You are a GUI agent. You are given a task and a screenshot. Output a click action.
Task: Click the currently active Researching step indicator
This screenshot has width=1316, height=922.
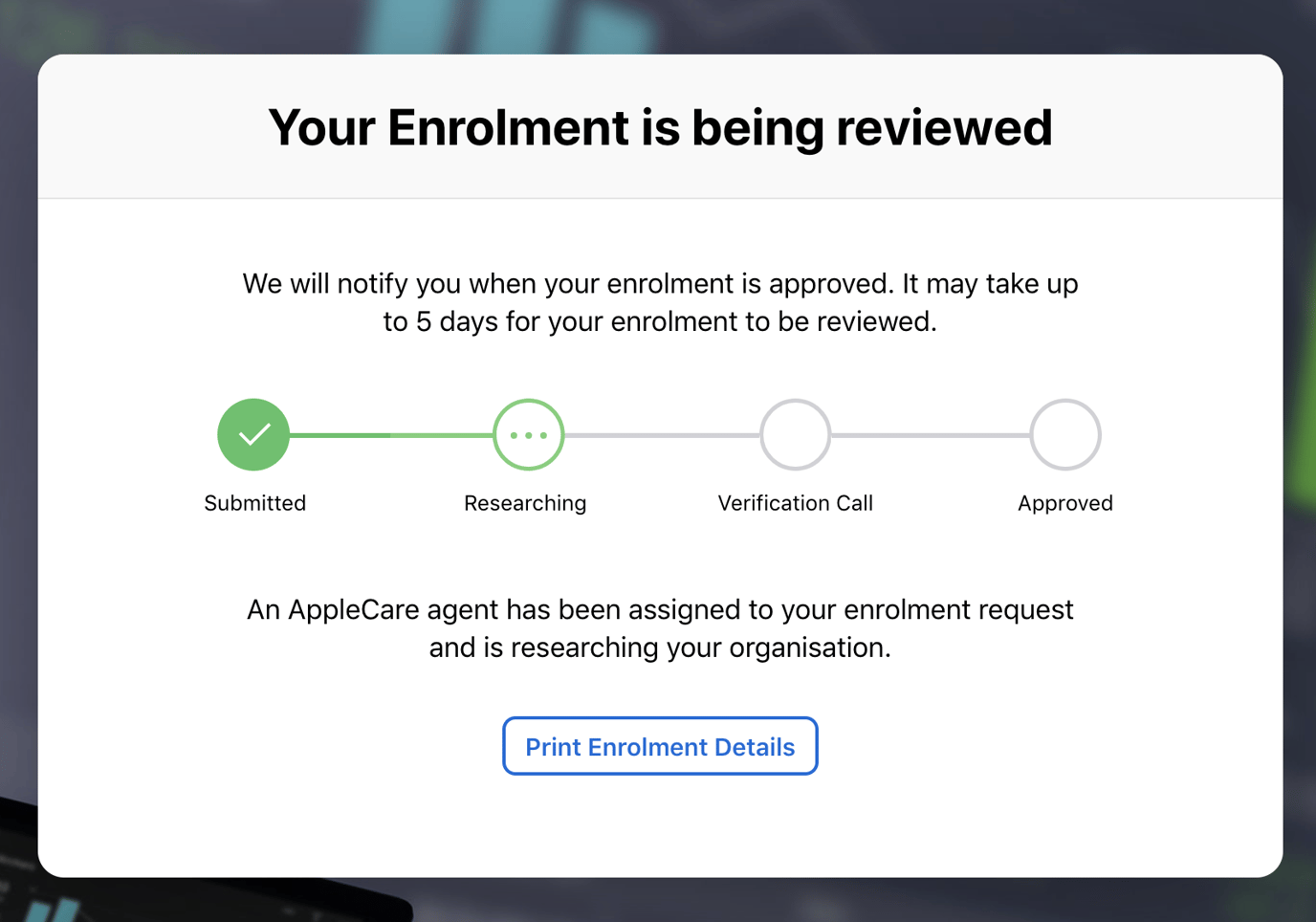coord(527,434)
